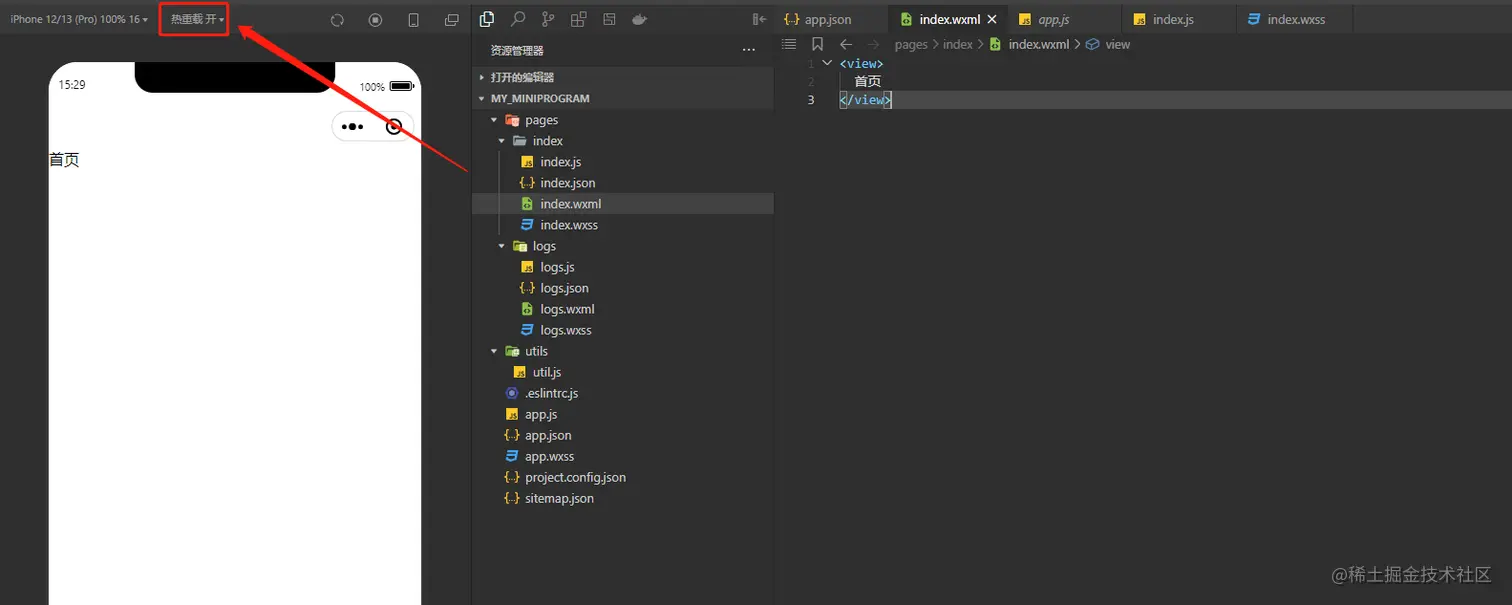Toggle the 热重载 开 hot reload dropdown
1512x605 pixels.
click(x=197, y=19)
